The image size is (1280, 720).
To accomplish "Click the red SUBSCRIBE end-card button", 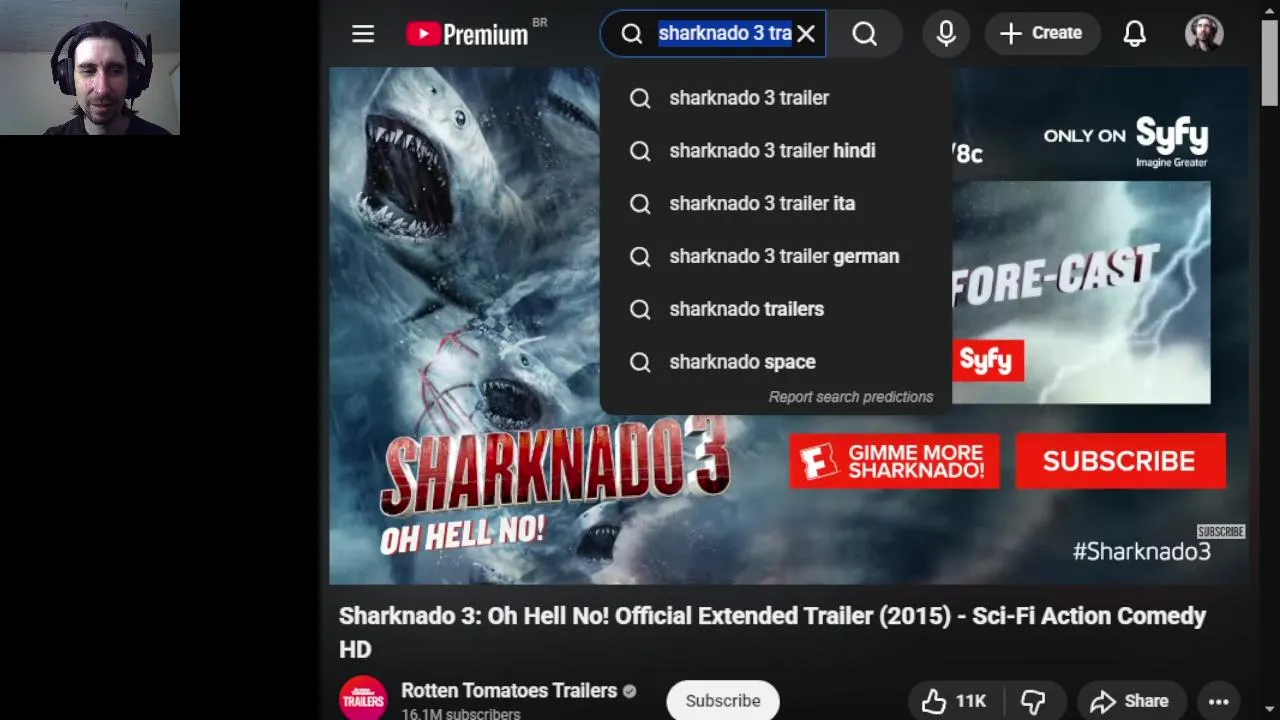I will coord(1120,461).
